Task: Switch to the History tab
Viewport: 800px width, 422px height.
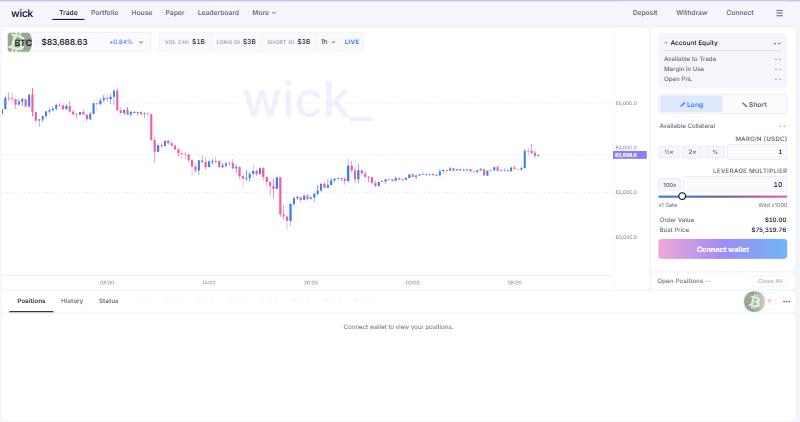Action: click(x=72, y=301)
